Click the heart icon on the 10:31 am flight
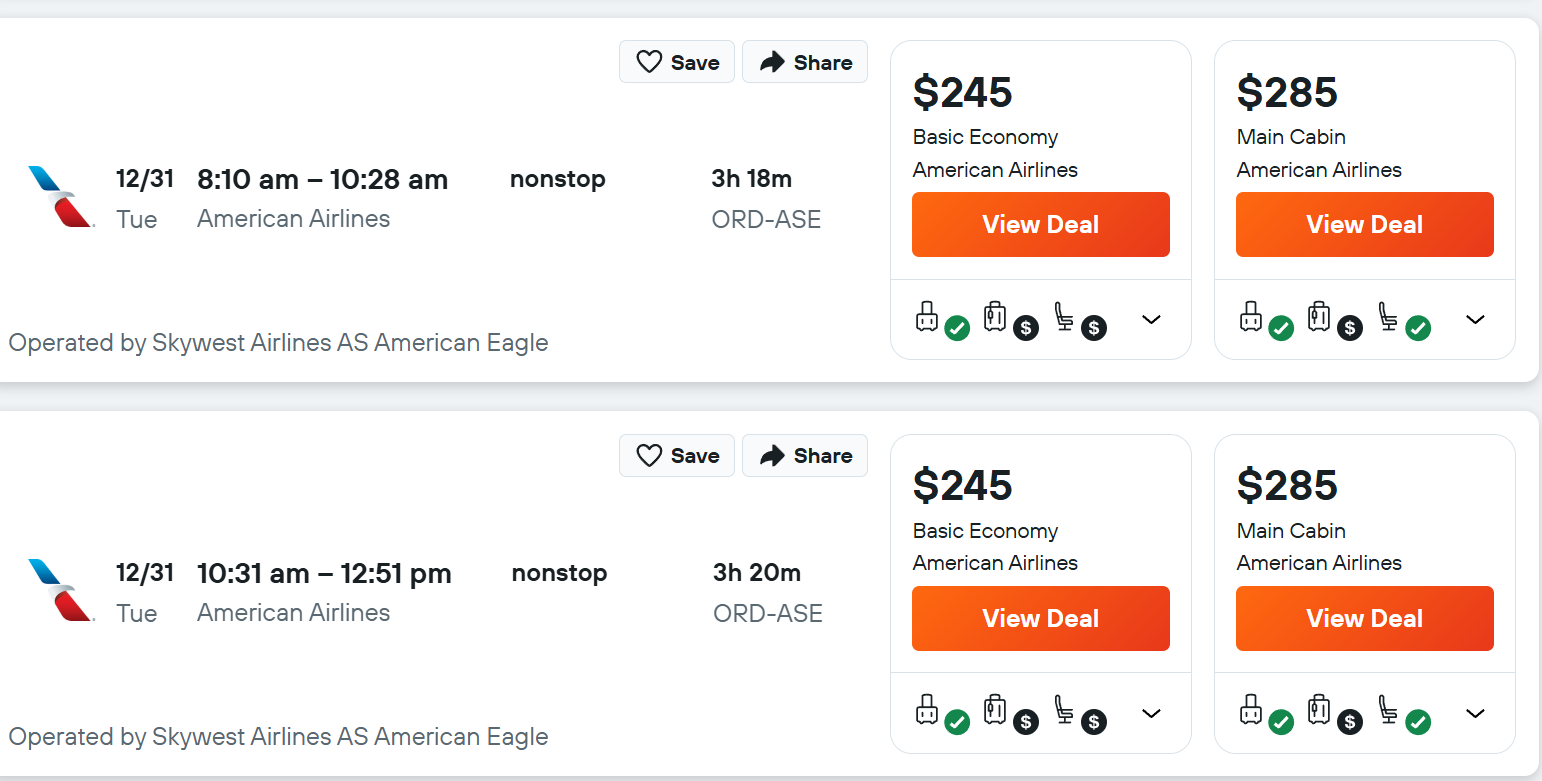The height and width of the screenshot is (781, 1542). 650,456
